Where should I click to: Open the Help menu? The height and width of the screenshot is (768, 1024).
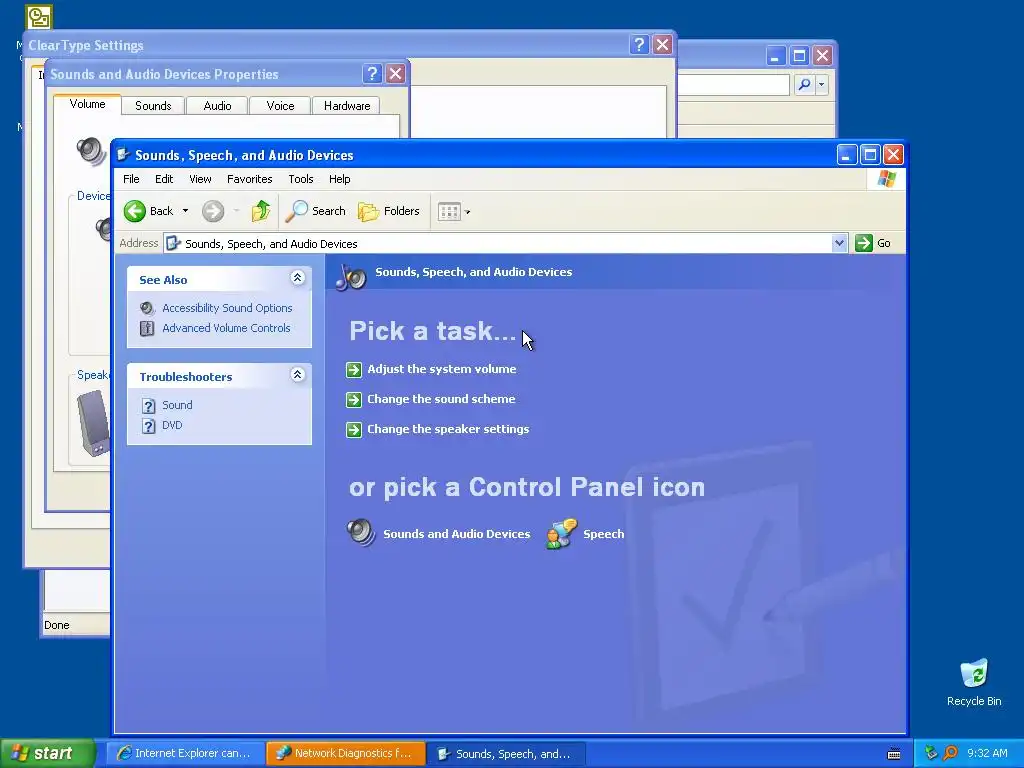[340, 179]
